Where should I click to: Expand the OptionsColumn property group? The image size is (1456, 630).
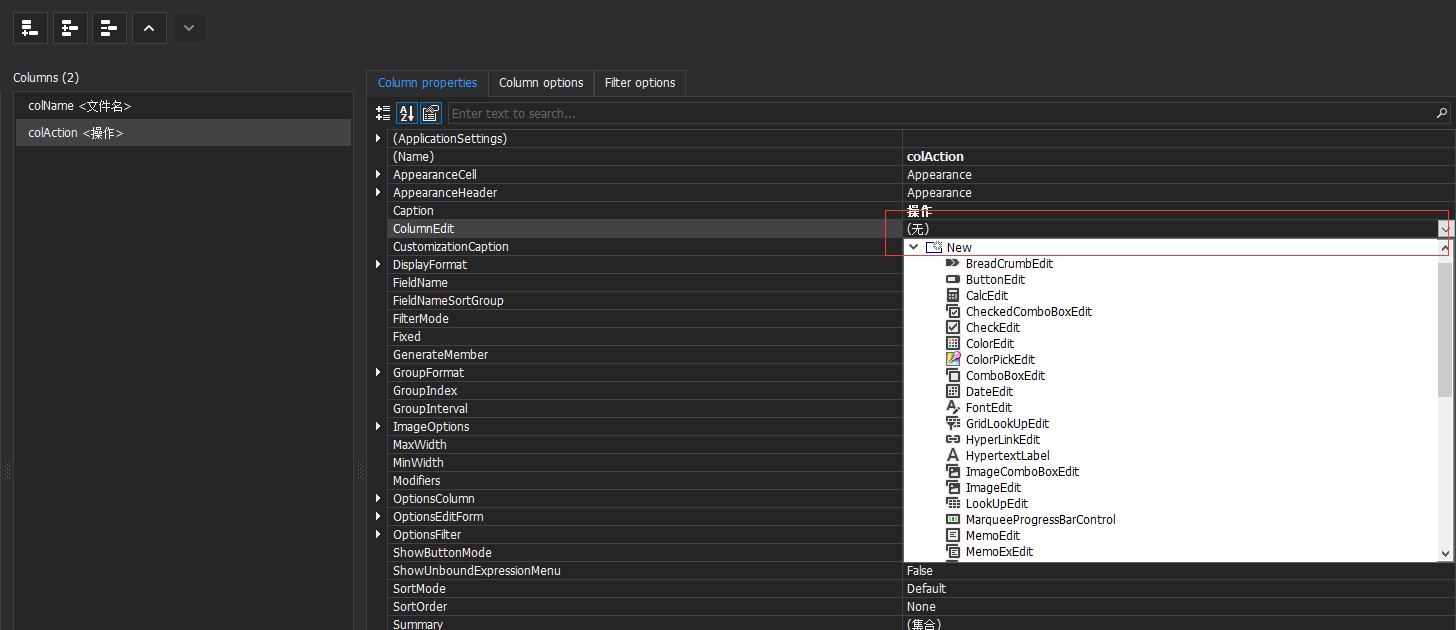point(377,498)
